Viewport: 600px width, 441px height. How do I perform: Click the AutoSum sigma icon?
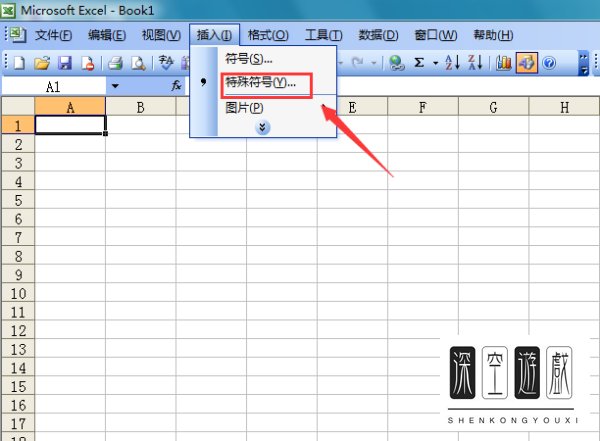(419, 62)
